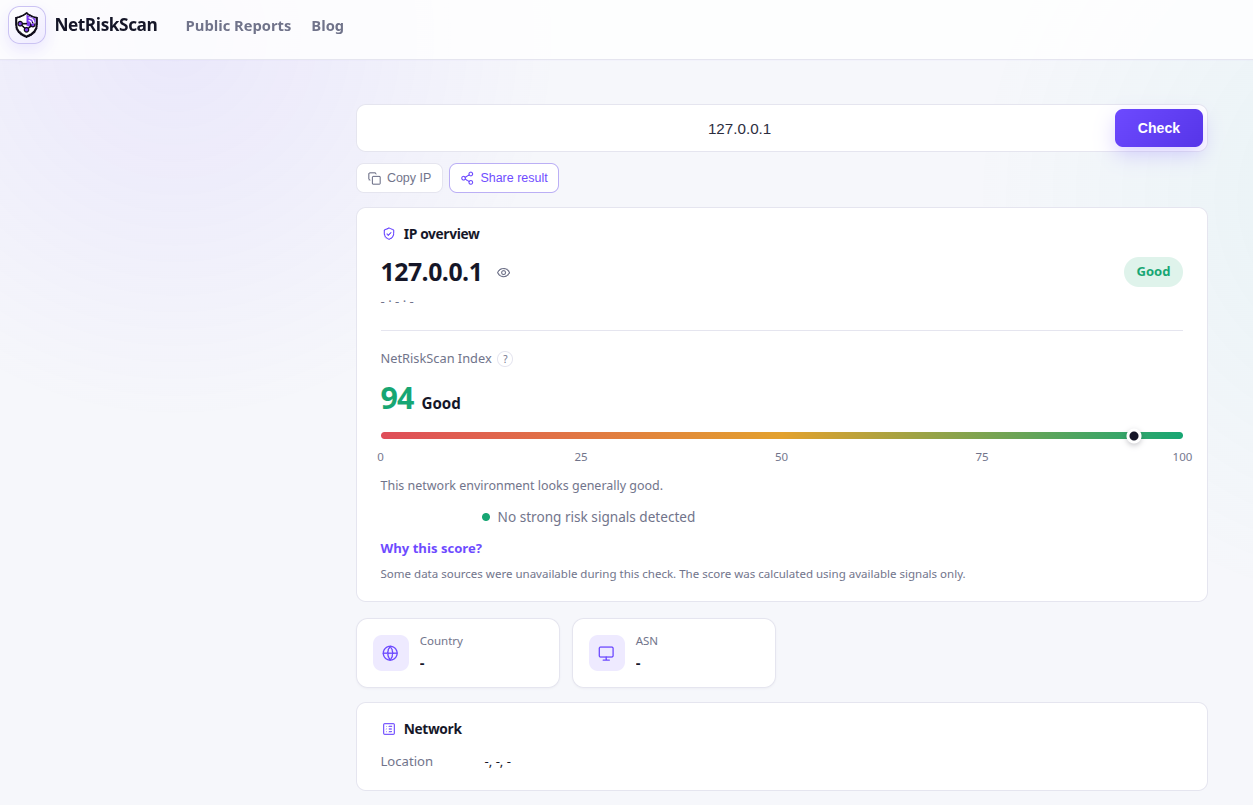Click the Network section heading
The width and height of the screenshot is (1253, 805).
(x=433, y=729)
